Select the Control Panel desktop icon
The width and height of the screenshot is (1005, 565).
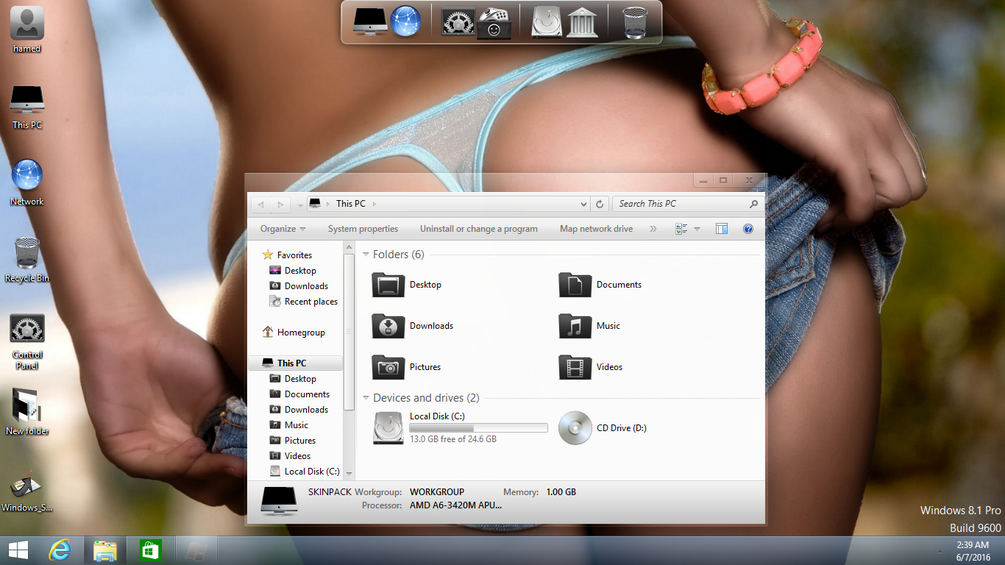click(27, 341)
